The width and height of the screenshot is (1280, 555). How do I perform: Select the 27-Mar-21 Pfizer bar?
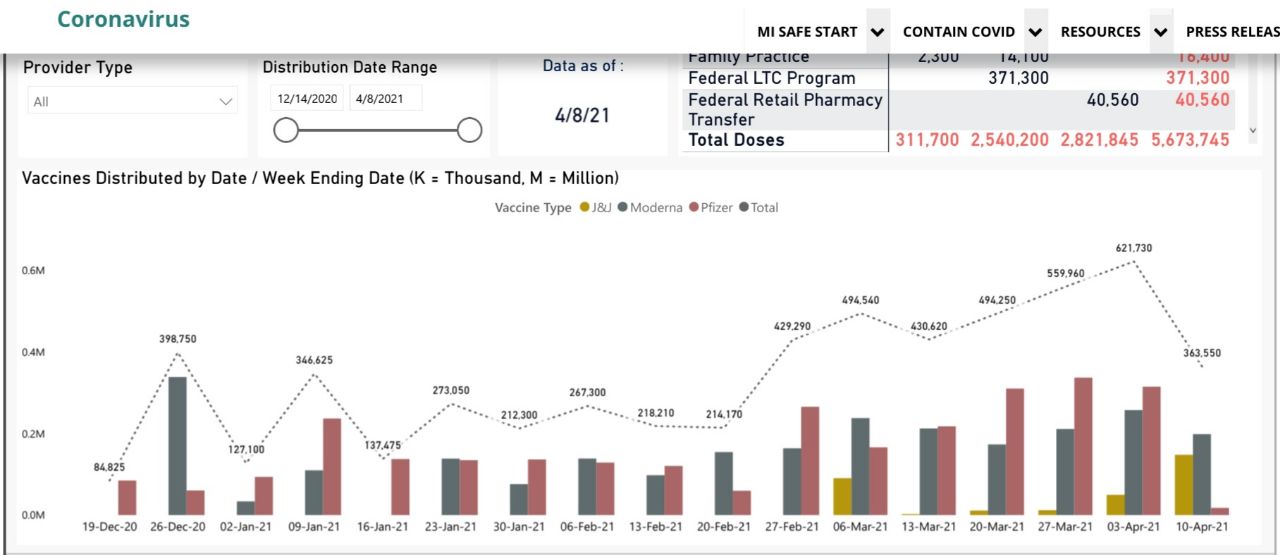[x=1083, y=446]
